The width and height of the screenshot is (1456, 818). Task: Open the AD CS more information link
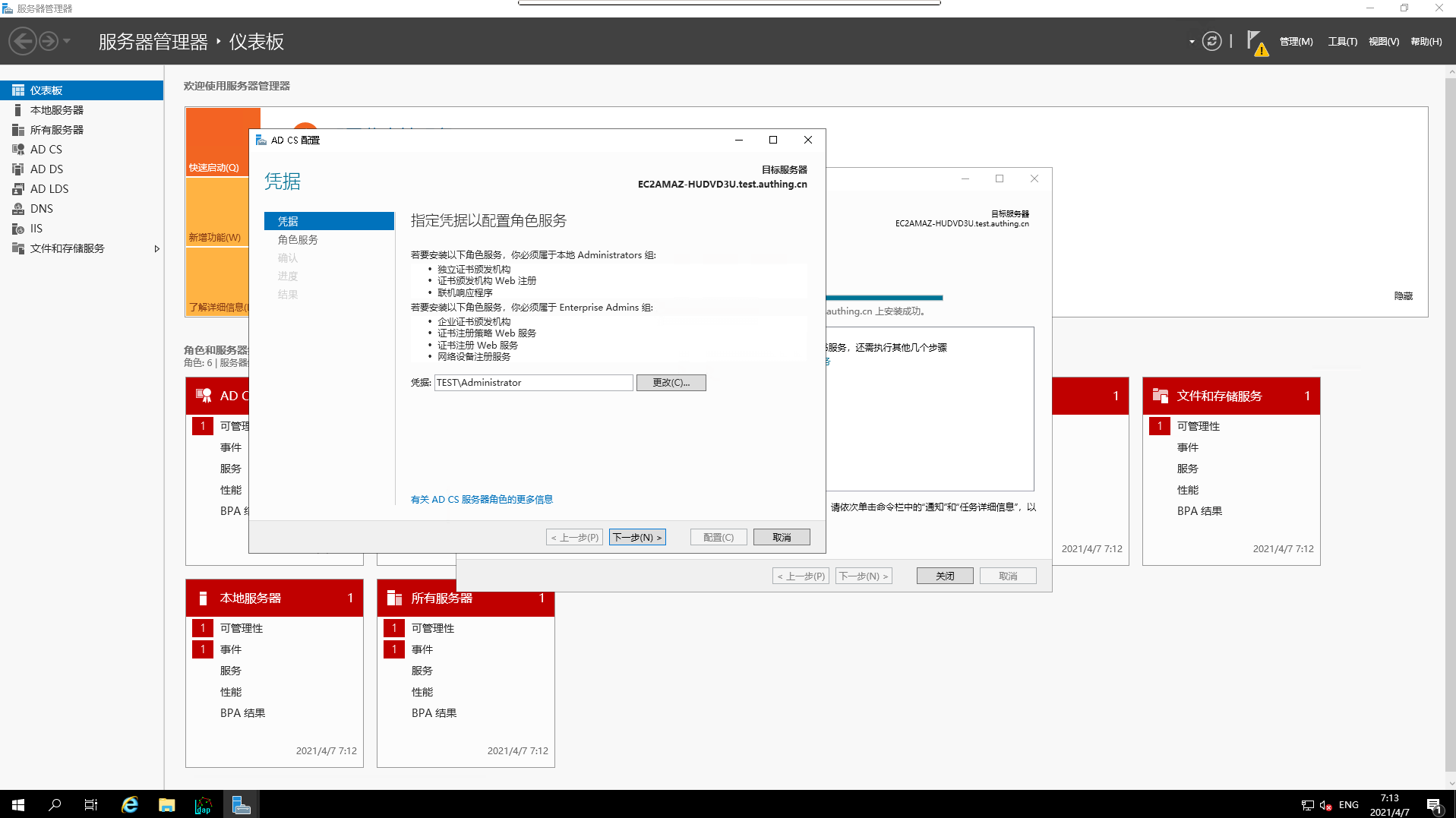click(x=482, y=500)
